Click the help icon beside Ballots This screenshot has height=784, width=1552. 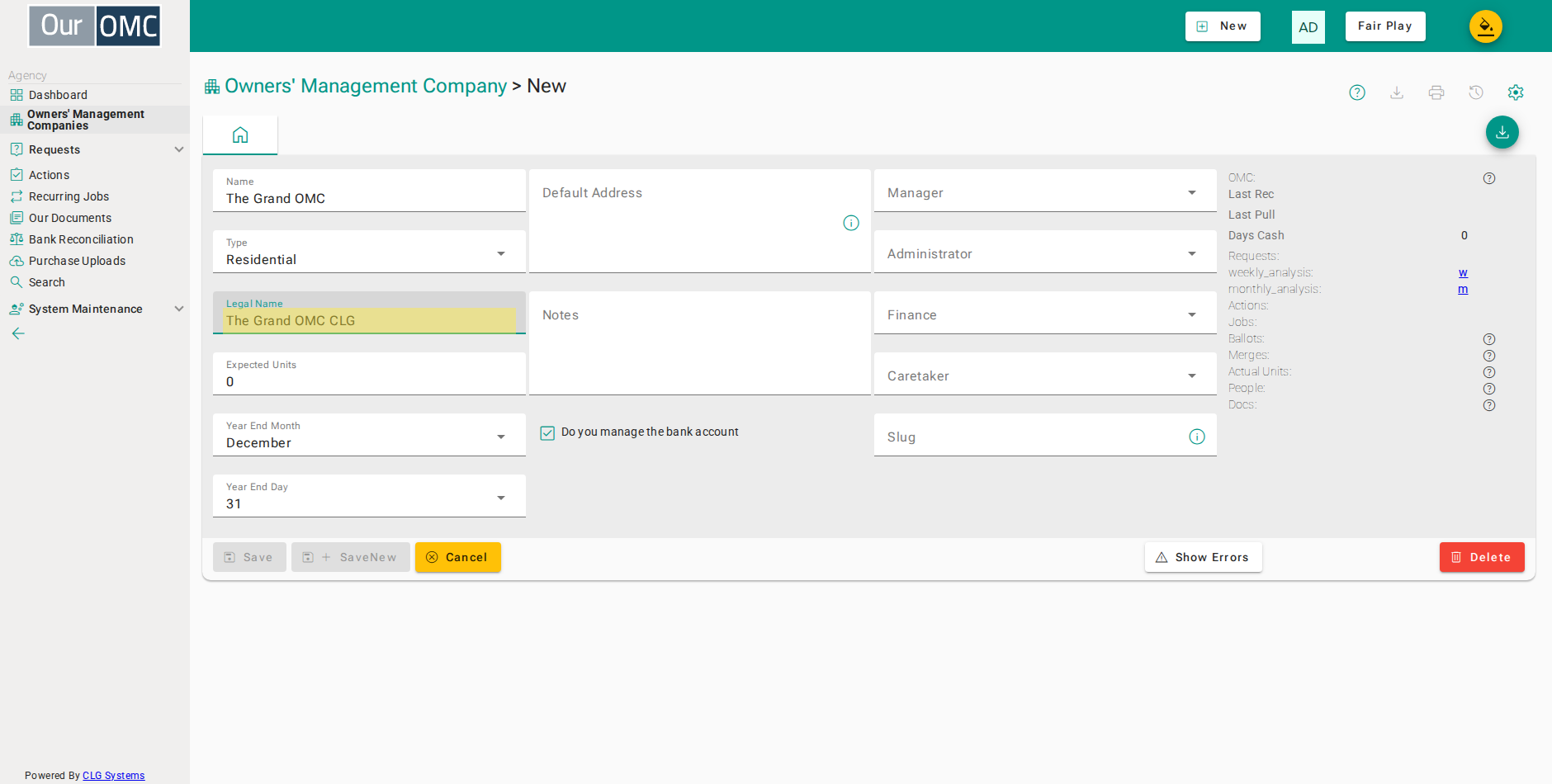1489,339
